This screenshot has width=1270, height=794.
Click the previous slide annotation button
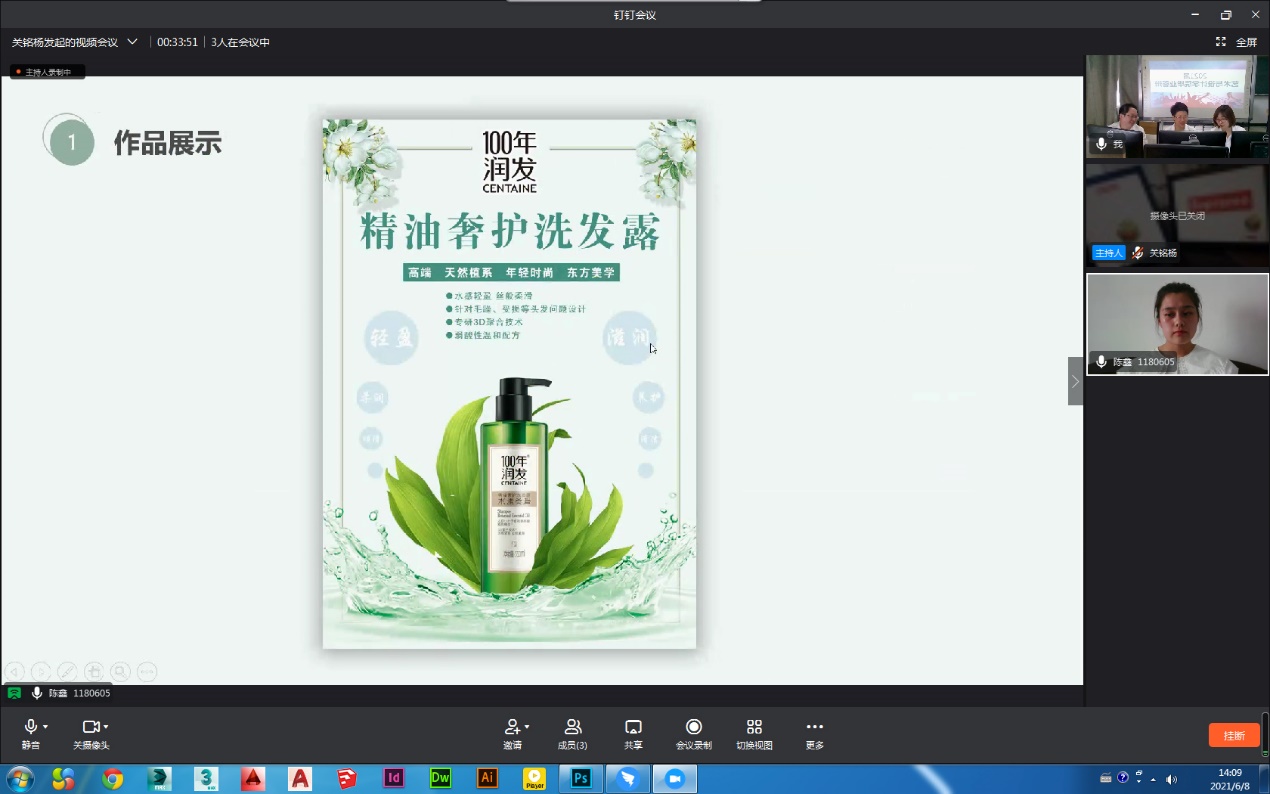pos(14,672)
